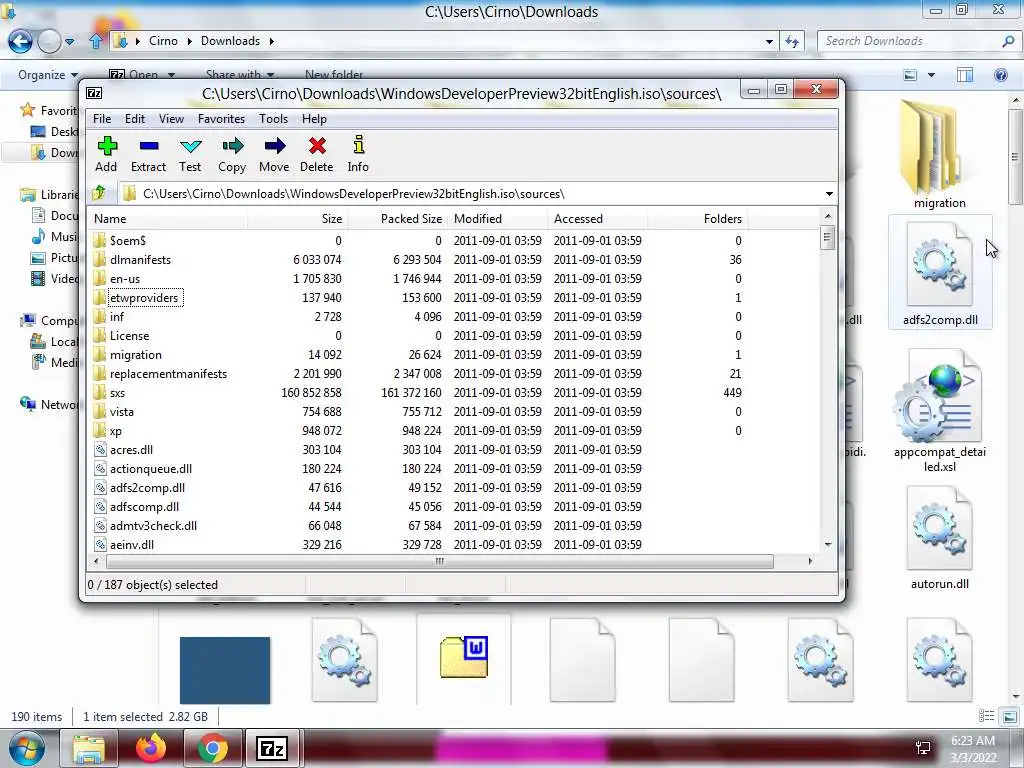The image size is (1024, 768).
Task: Select autorun.dll file in Explorer
Action: point(940,539)
